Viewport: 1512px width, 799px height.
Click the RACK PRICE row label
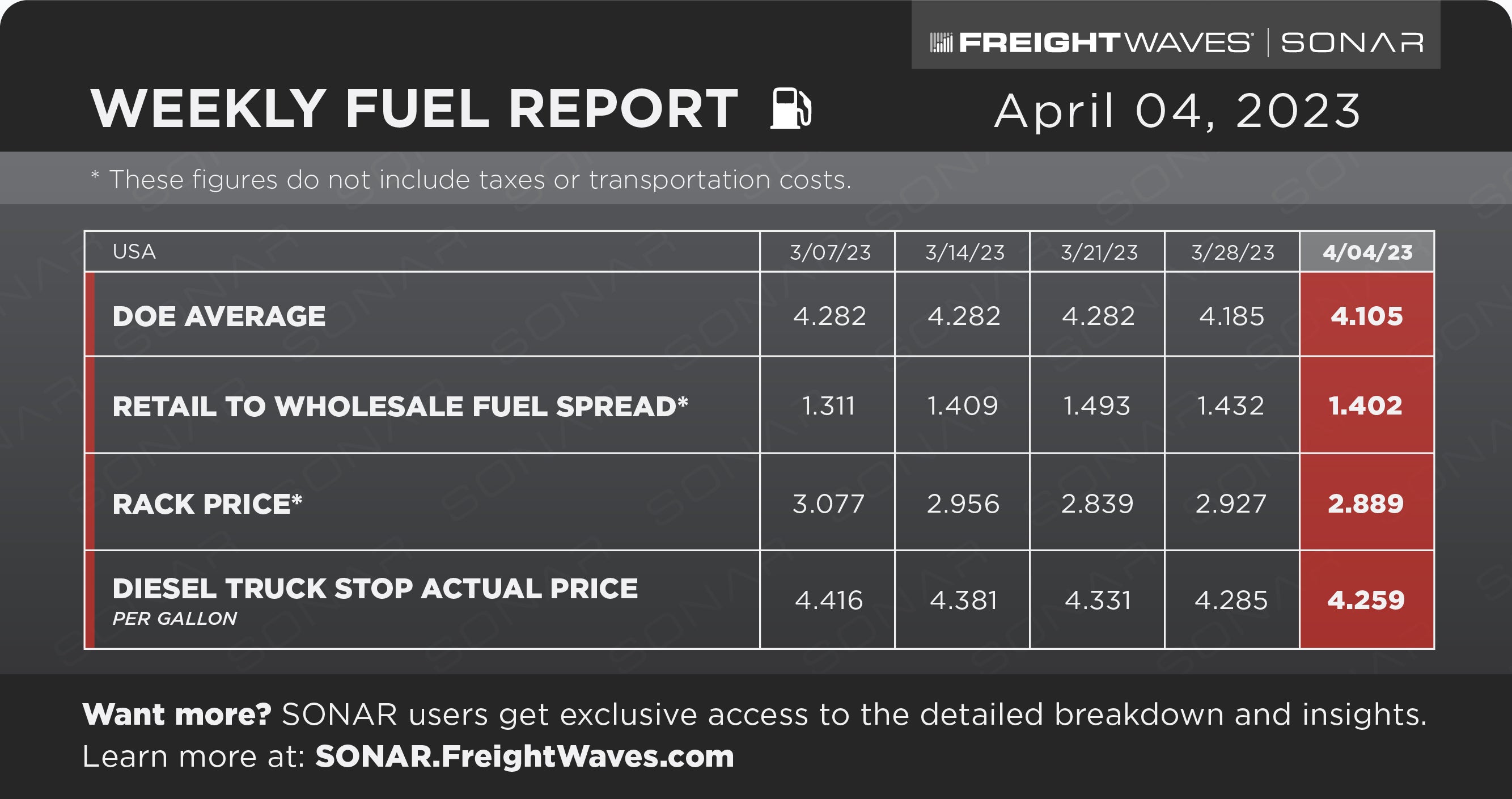click(207, 504)
